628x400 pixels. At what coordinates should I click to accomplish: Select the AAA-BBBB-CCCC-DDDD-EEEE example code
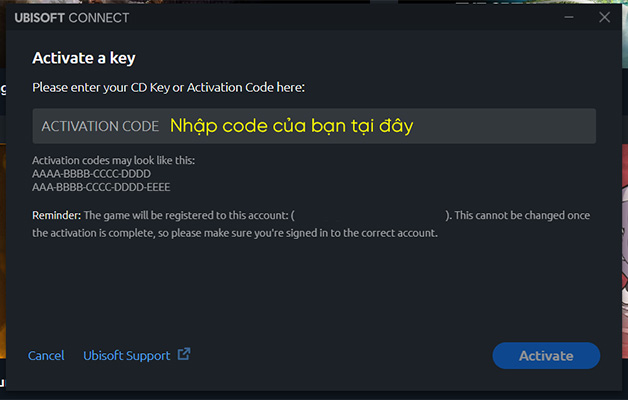coord(103,187)
